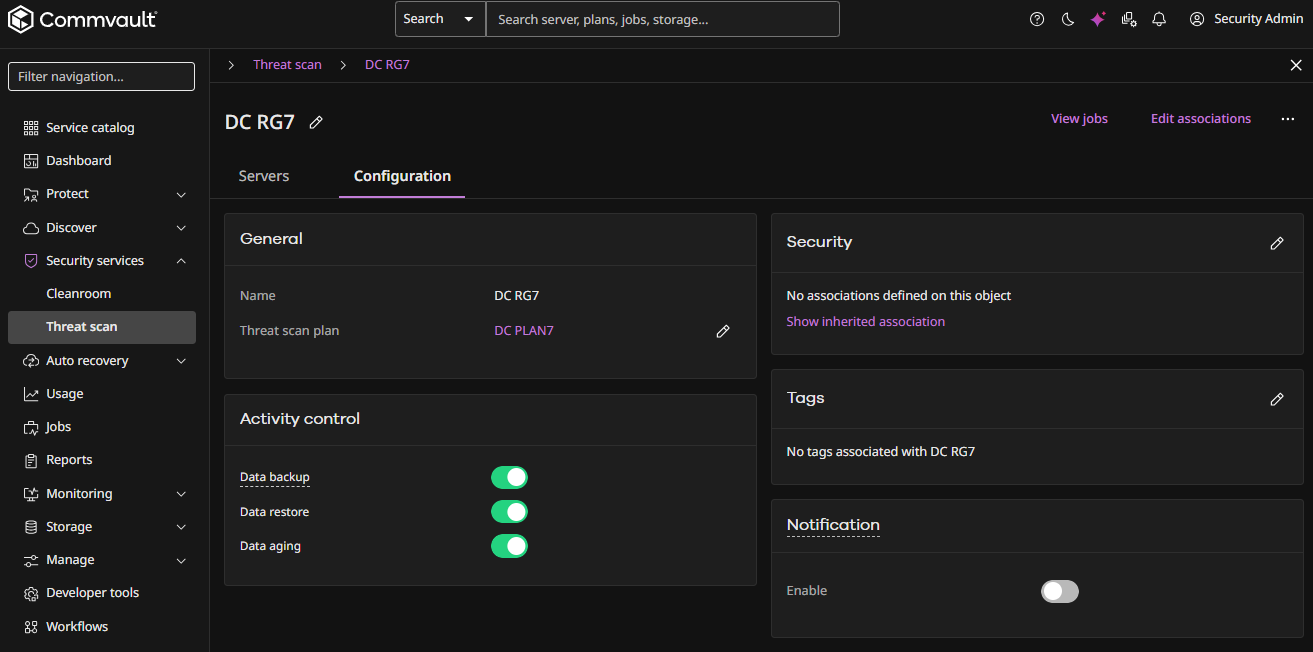Select Threat scan in the sidebar
1313x652 pixels.
[102, 327]
